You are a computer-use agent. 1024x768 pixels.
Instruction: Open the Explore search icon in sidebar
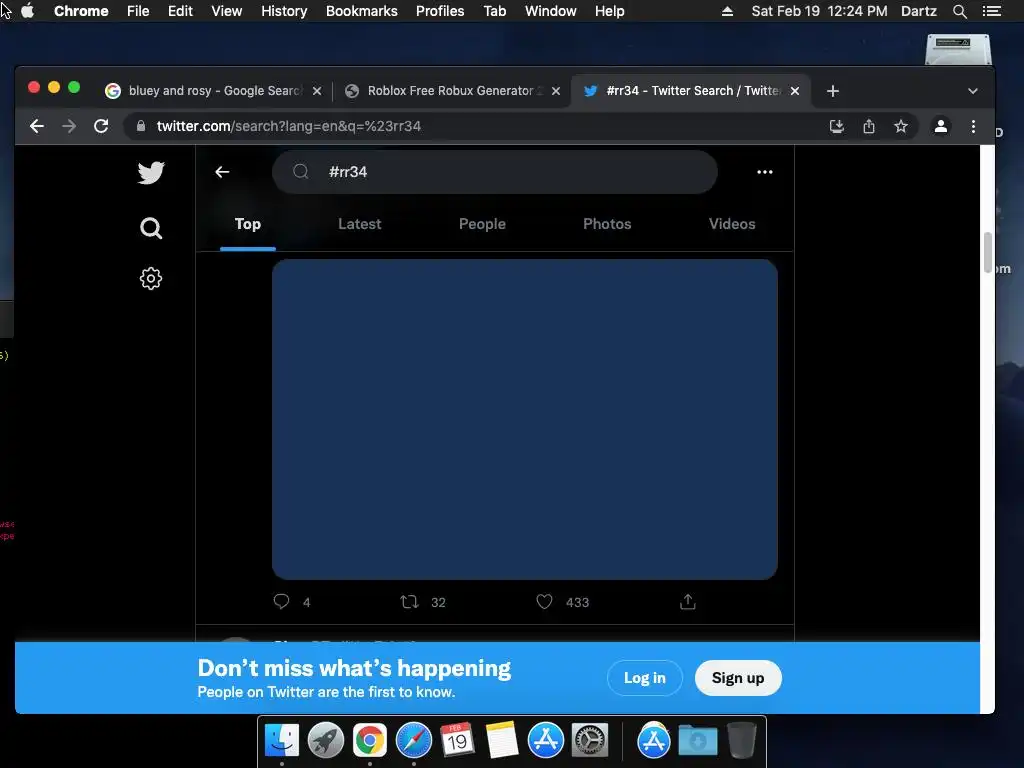(x=151, y=228)
